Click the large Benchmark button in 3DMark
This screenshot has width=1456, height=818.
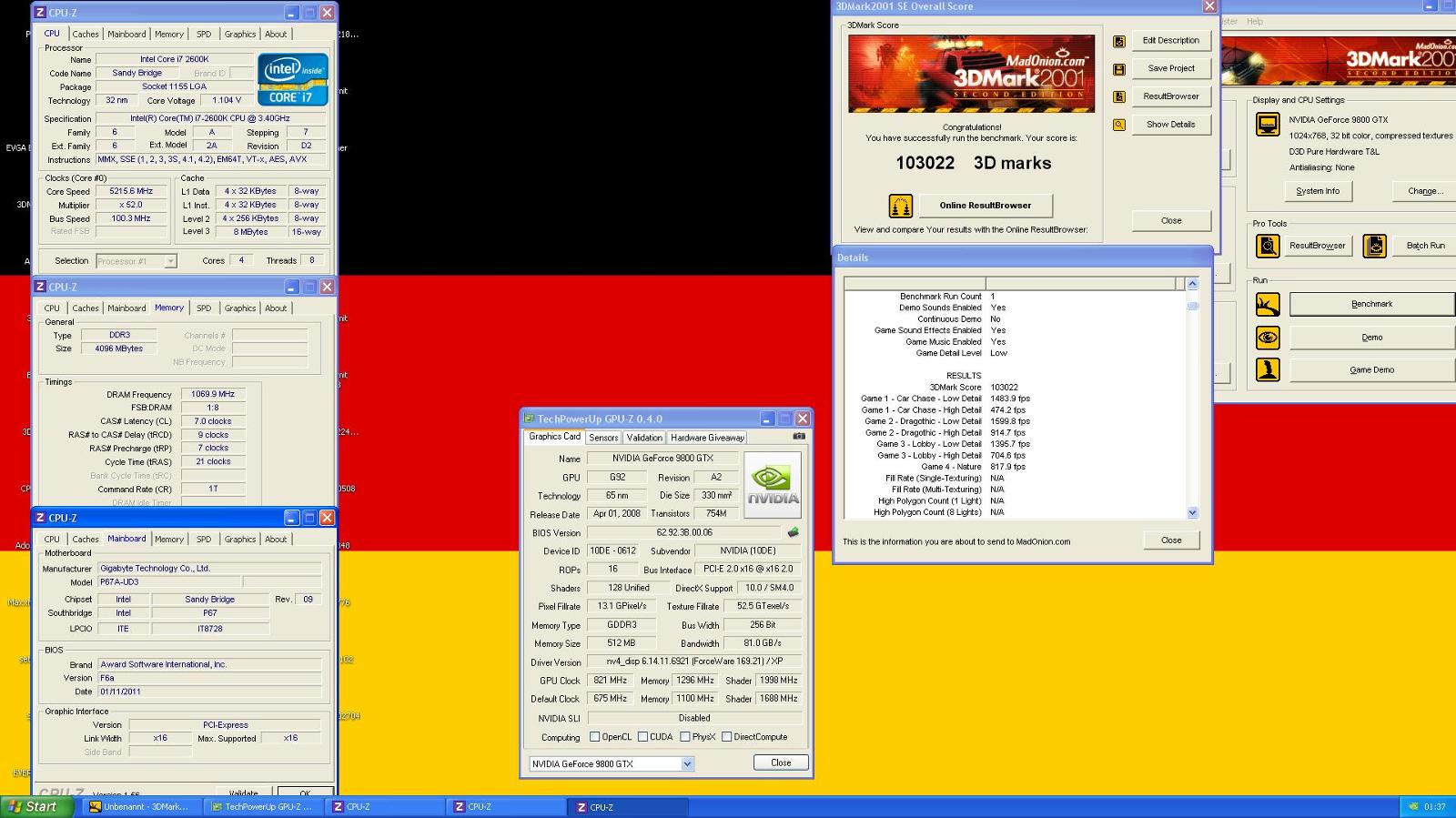1372,304
